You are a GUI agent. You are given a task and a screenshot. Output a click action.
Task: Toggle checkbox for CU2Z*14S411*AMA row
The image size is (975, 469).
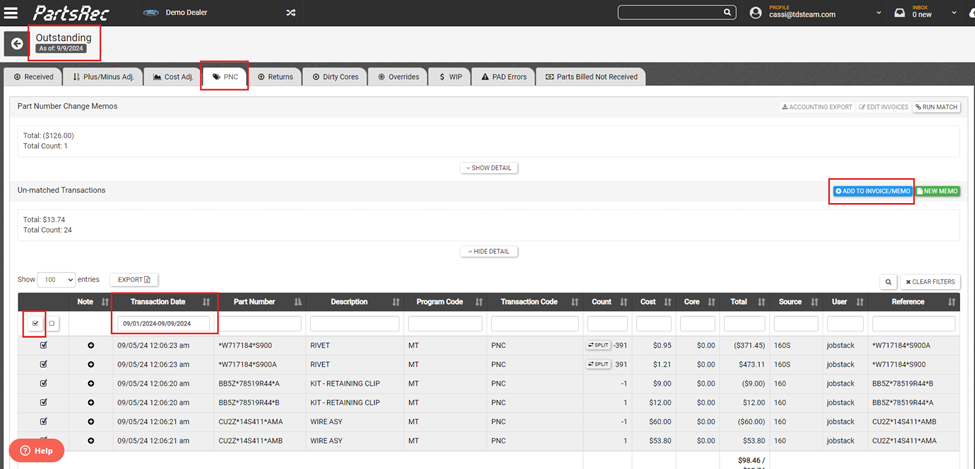[x=44, y=421]
